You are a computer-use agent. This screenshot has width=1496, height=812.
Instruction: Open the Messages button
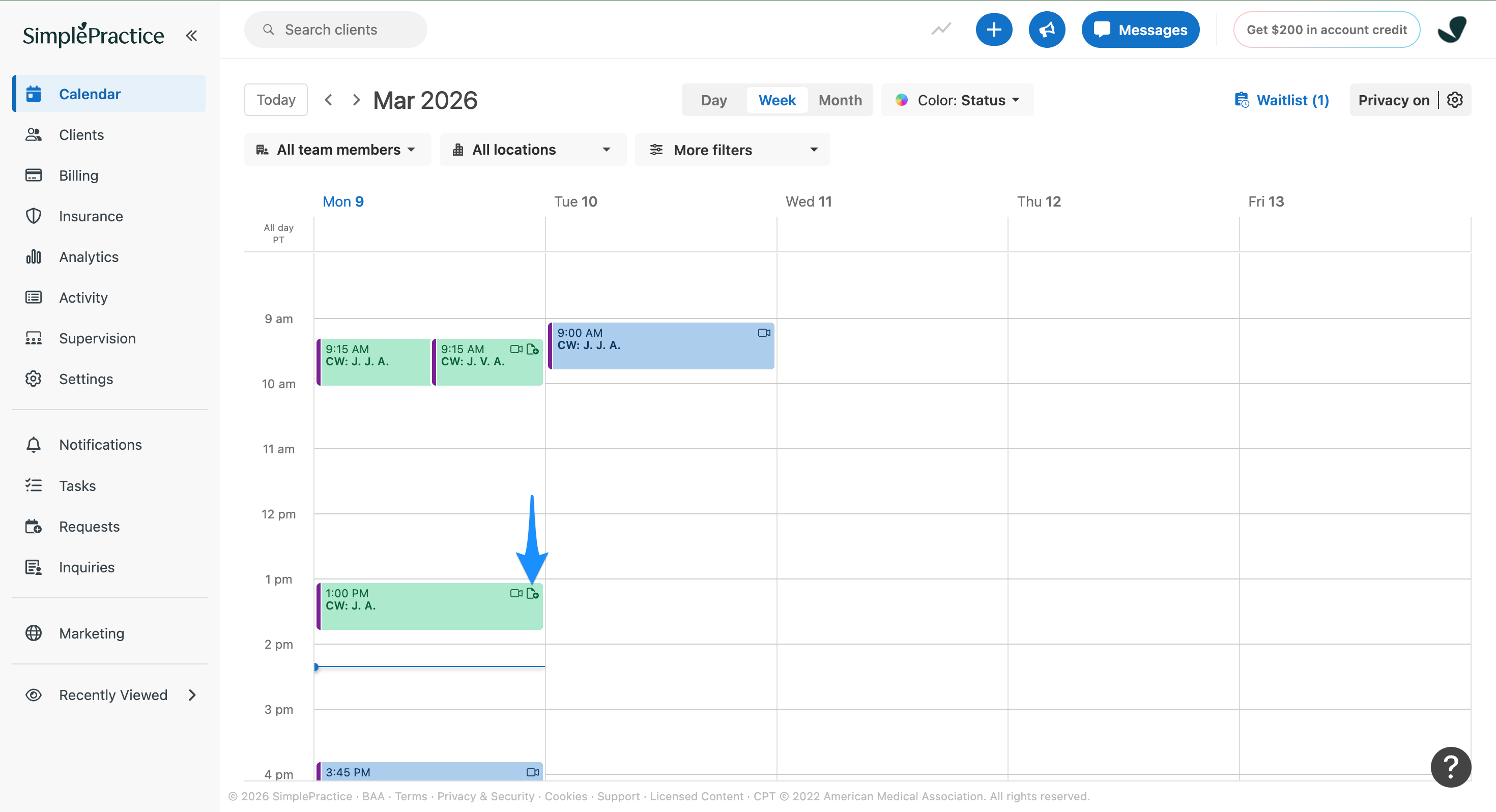1140,30
